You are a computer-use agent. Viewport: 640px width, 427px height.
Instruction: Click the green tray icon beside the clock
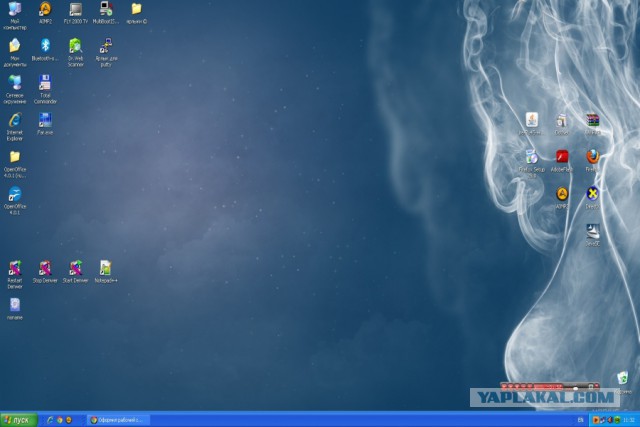point(618,420)
